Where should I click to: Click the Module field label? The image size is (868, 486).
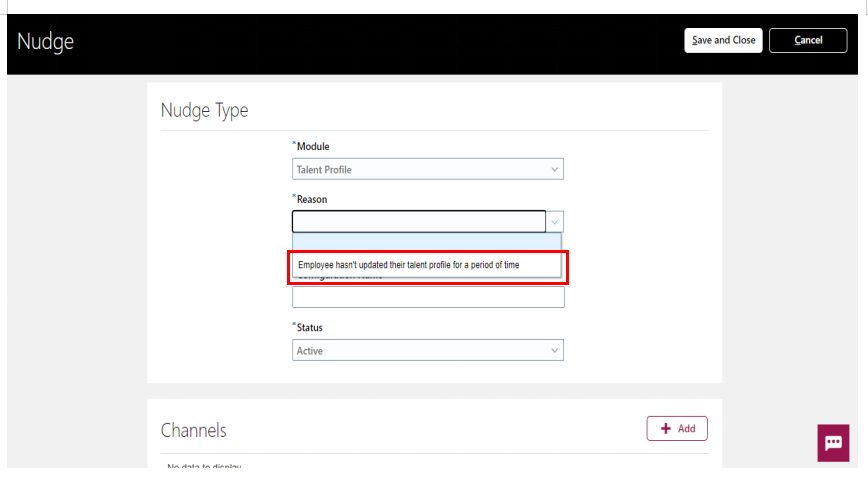point(313,147)
